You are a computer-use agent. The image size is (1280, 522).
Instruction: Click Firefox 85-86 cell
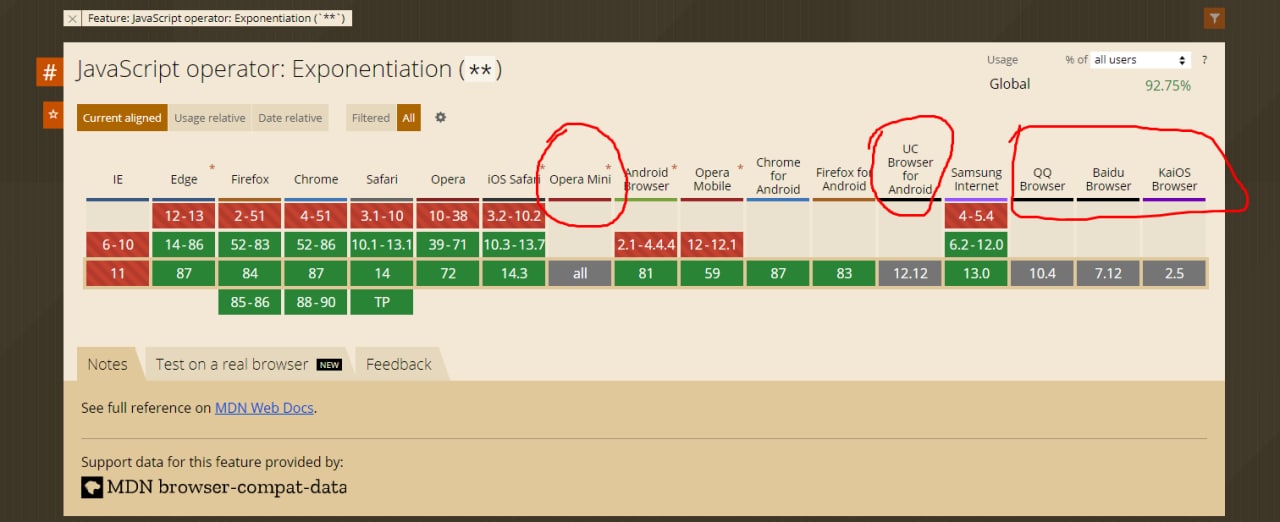point(250,302)
